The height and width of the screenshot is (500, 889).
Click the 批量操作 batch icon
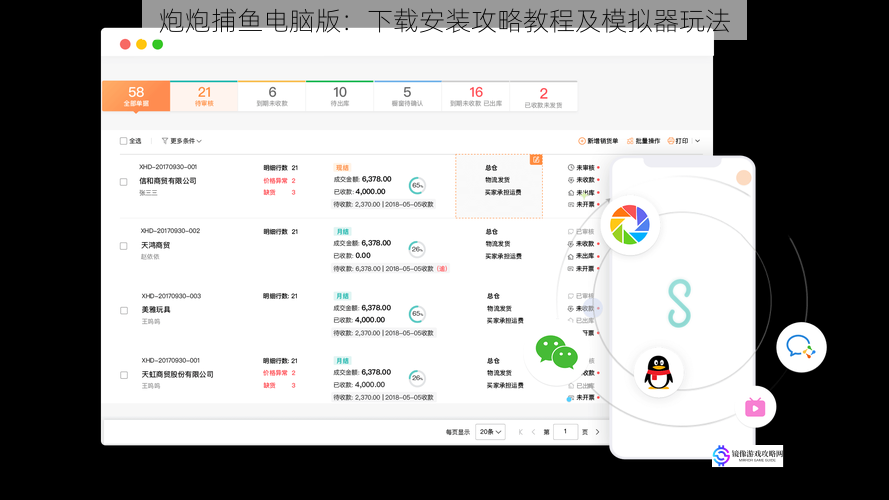630,141
